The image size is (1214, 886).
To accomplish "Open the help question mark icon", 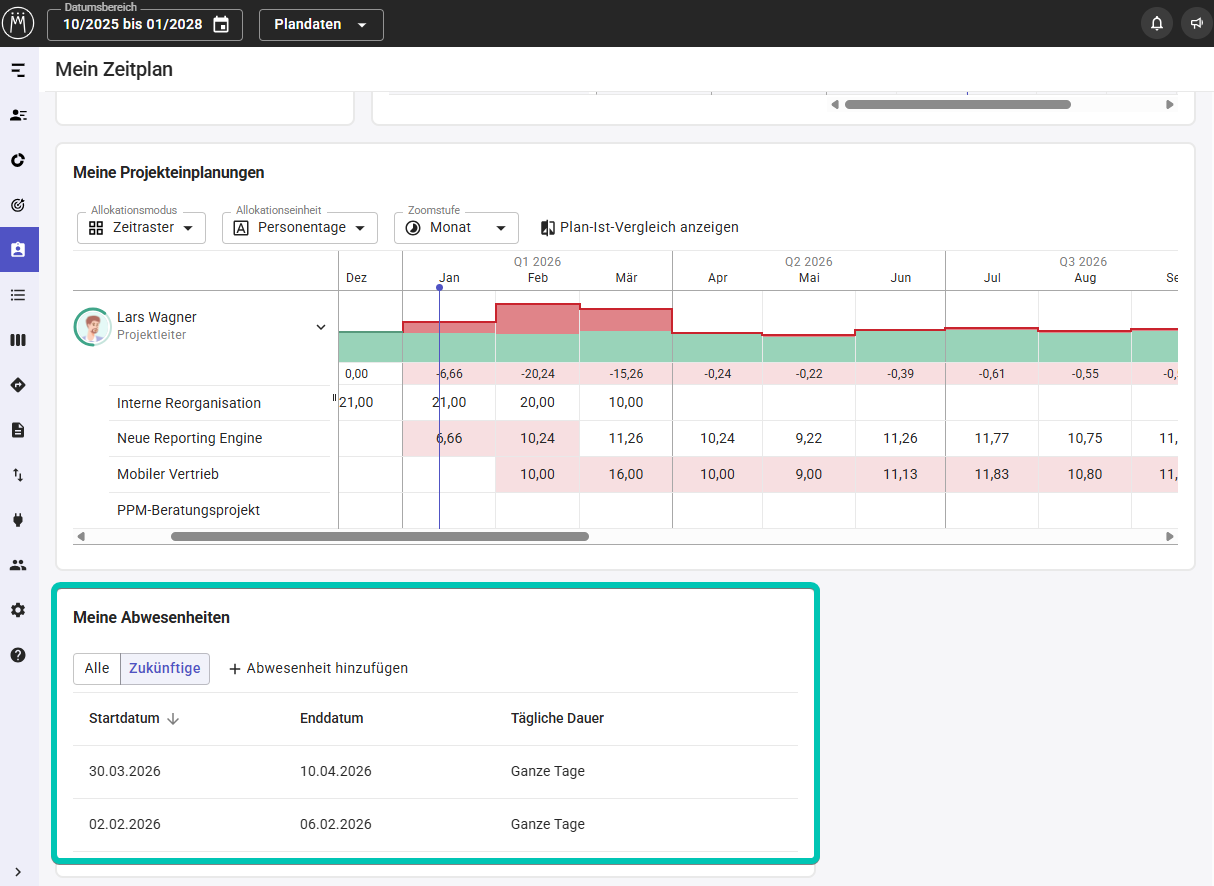I will [x=18, y=655].
